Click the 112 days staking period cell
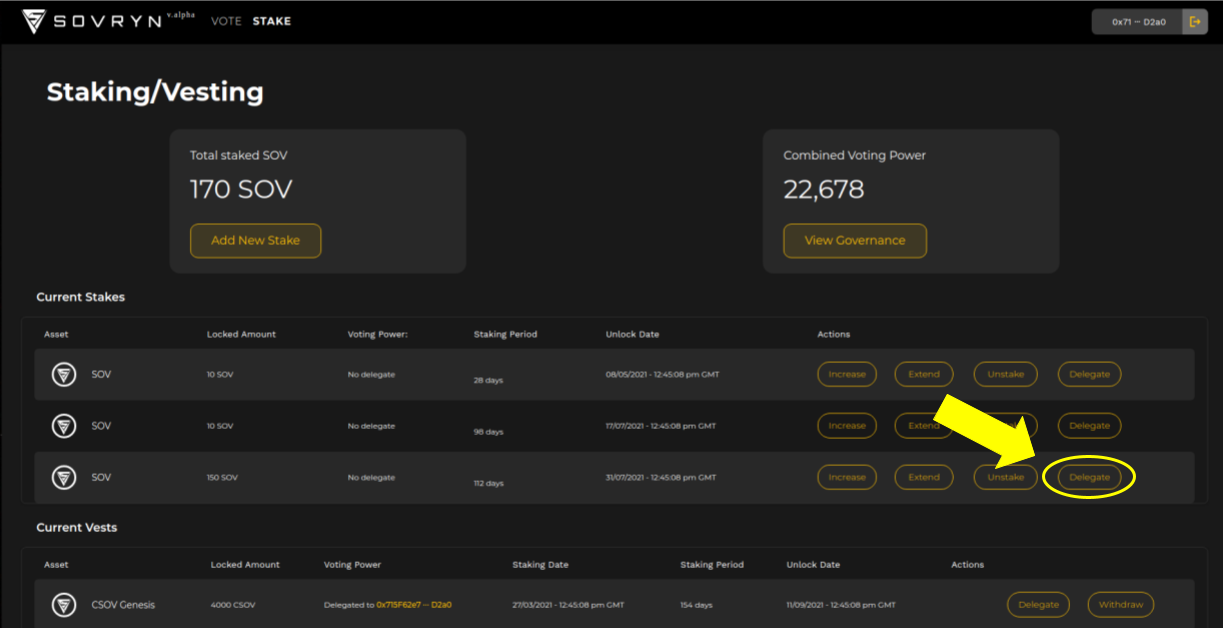 click(x=489, y=483)
